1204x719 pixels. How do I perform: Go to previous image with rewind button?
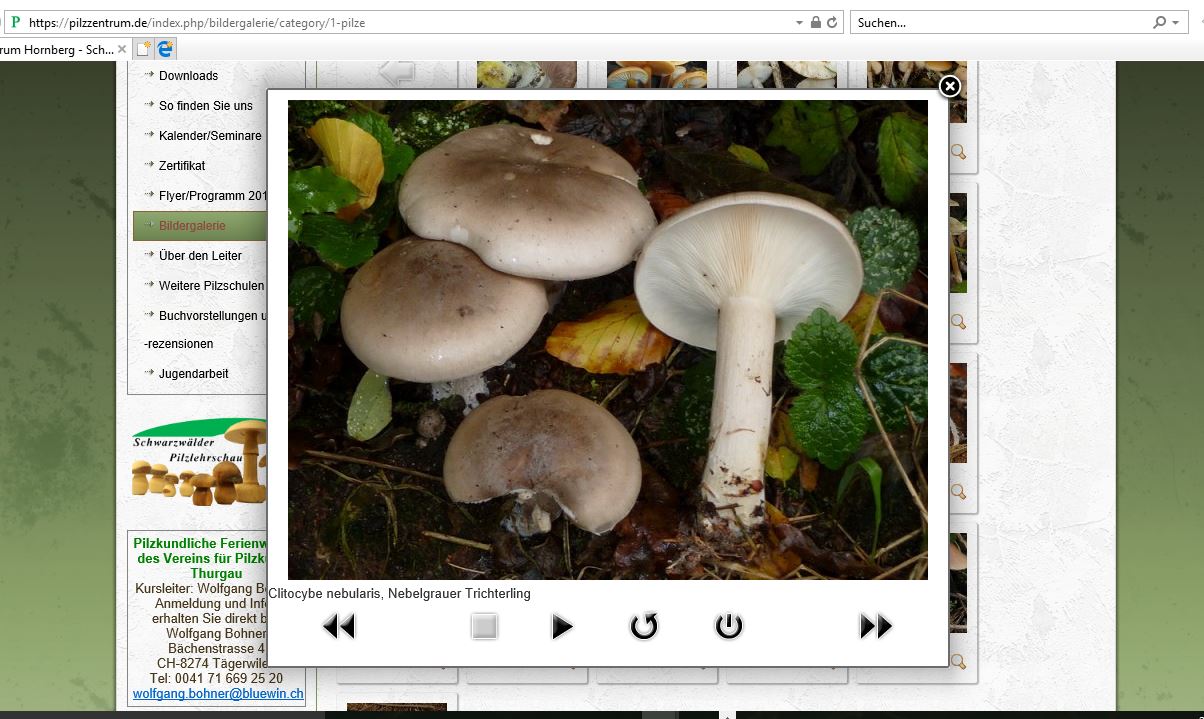pyautogui.click(x=339, y=627)
